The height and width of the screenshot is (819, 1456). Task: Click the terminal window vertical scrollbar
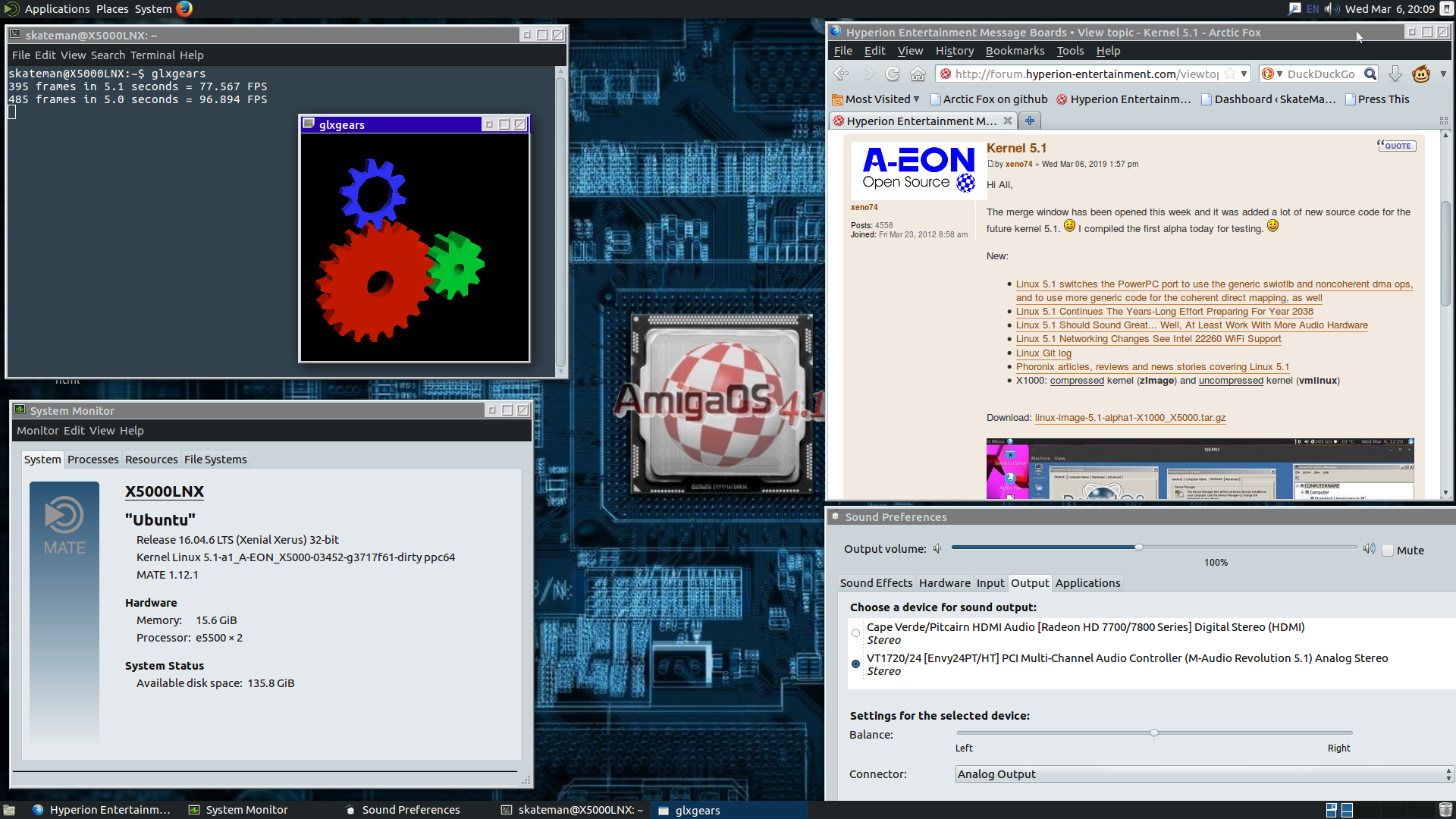tap(561, 222)
